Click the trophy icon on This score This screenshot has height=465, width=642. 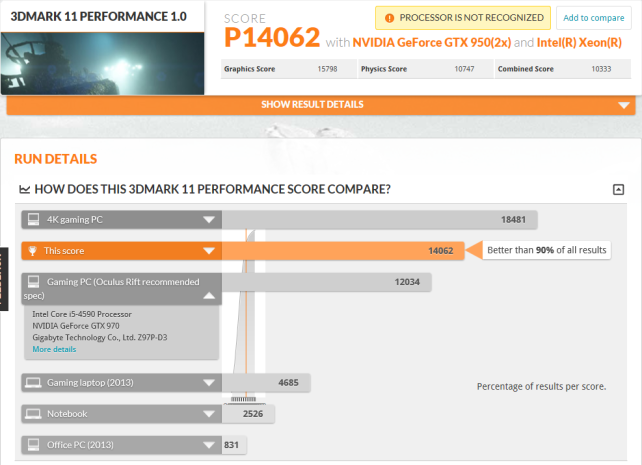click(32, 251)
